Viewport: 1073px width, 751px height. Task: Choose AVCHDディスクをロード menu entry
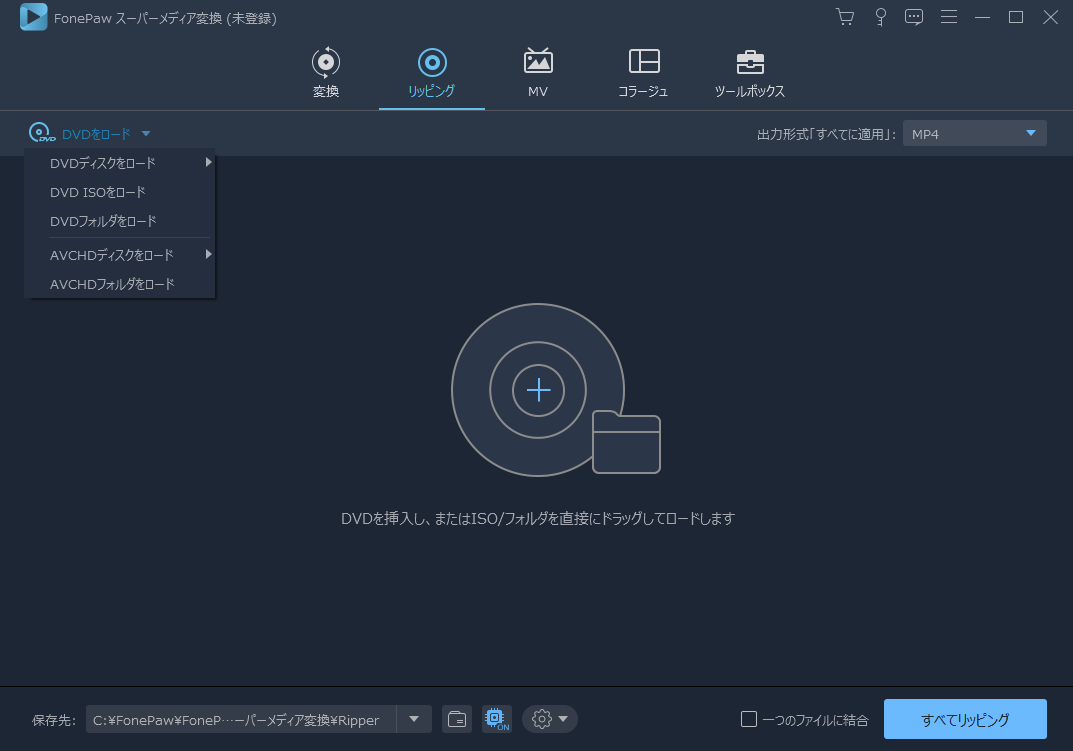point(120,255)
